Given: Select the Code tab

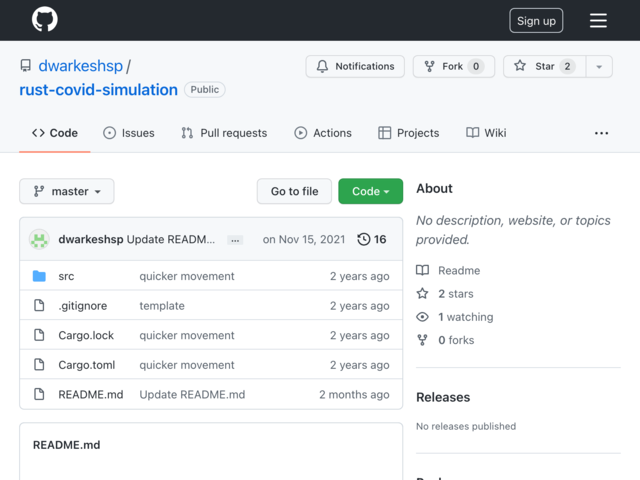Looking at the screenshot, I should (55, 133).
